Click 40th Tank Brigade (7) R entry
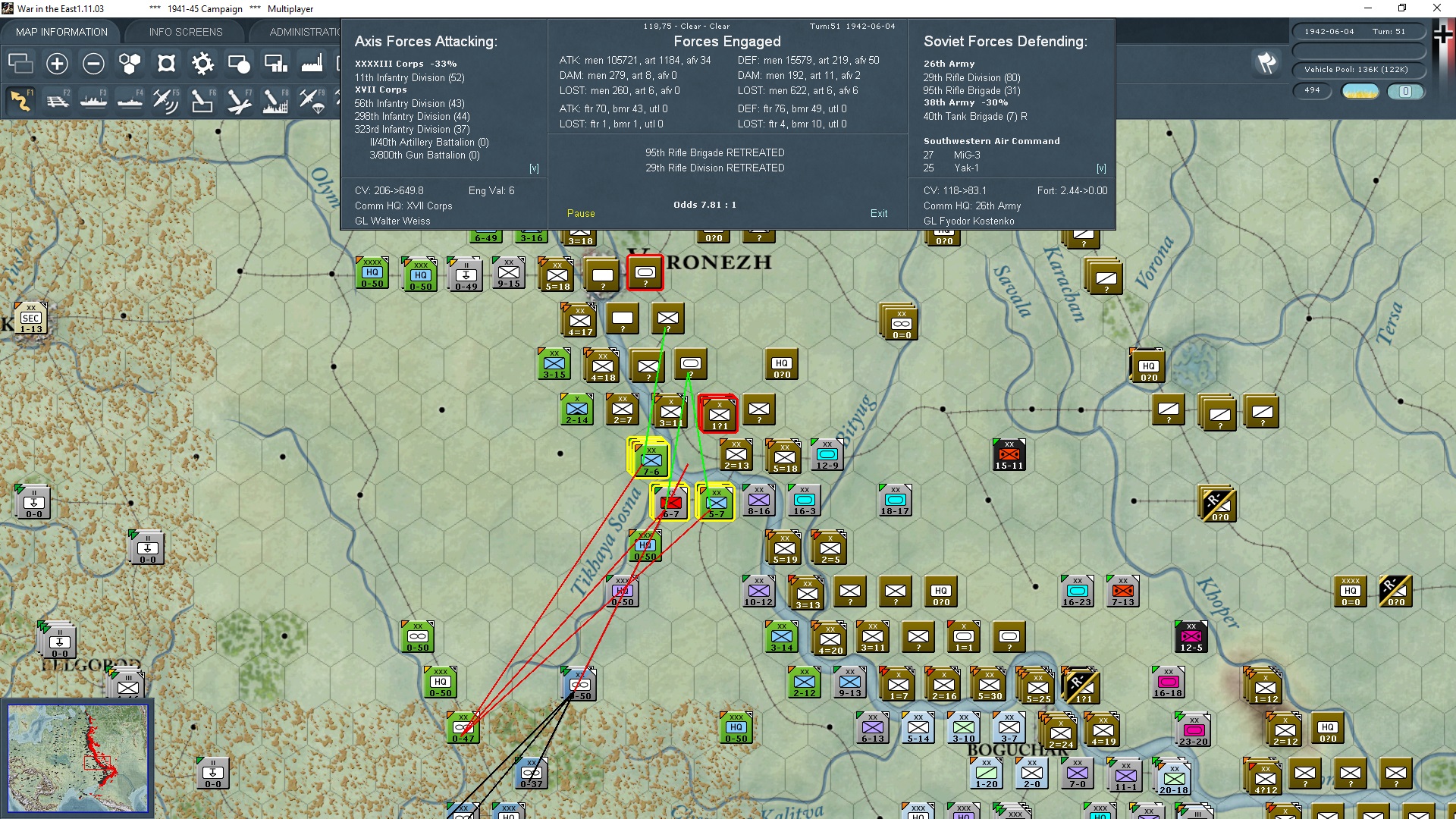This screenshot has height=819, width=1456. (x=975, y=116)
